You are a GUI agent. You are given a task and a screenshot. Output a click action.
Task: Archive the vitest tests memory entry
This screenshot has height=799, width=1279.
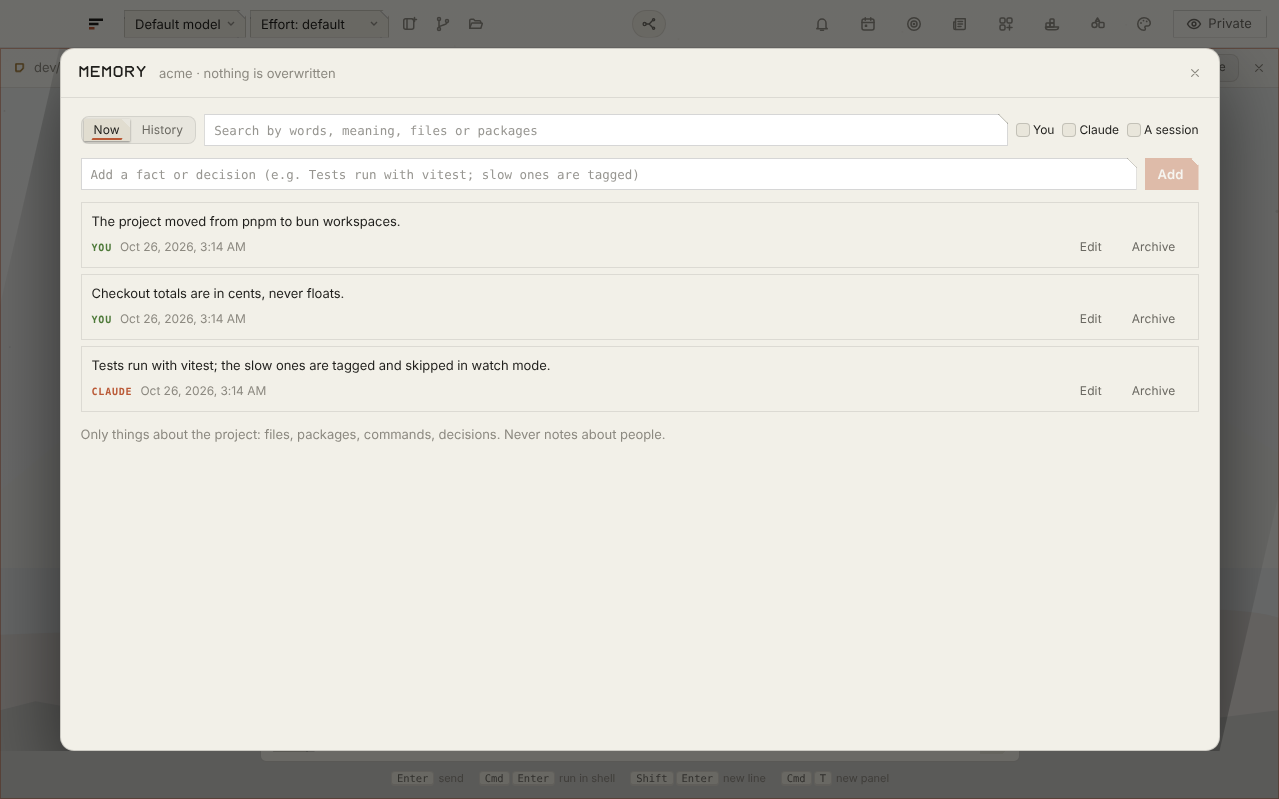pyautogui.click(x=1153, y=391)
